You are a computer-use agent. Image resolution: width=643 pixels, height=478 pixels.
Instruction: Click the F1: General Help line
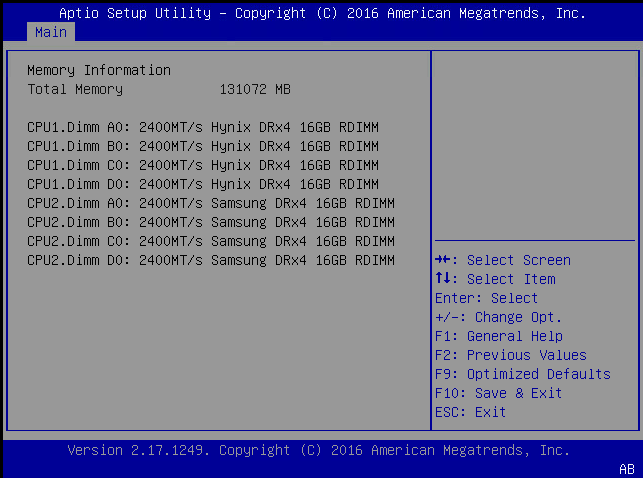pos(499,336)
